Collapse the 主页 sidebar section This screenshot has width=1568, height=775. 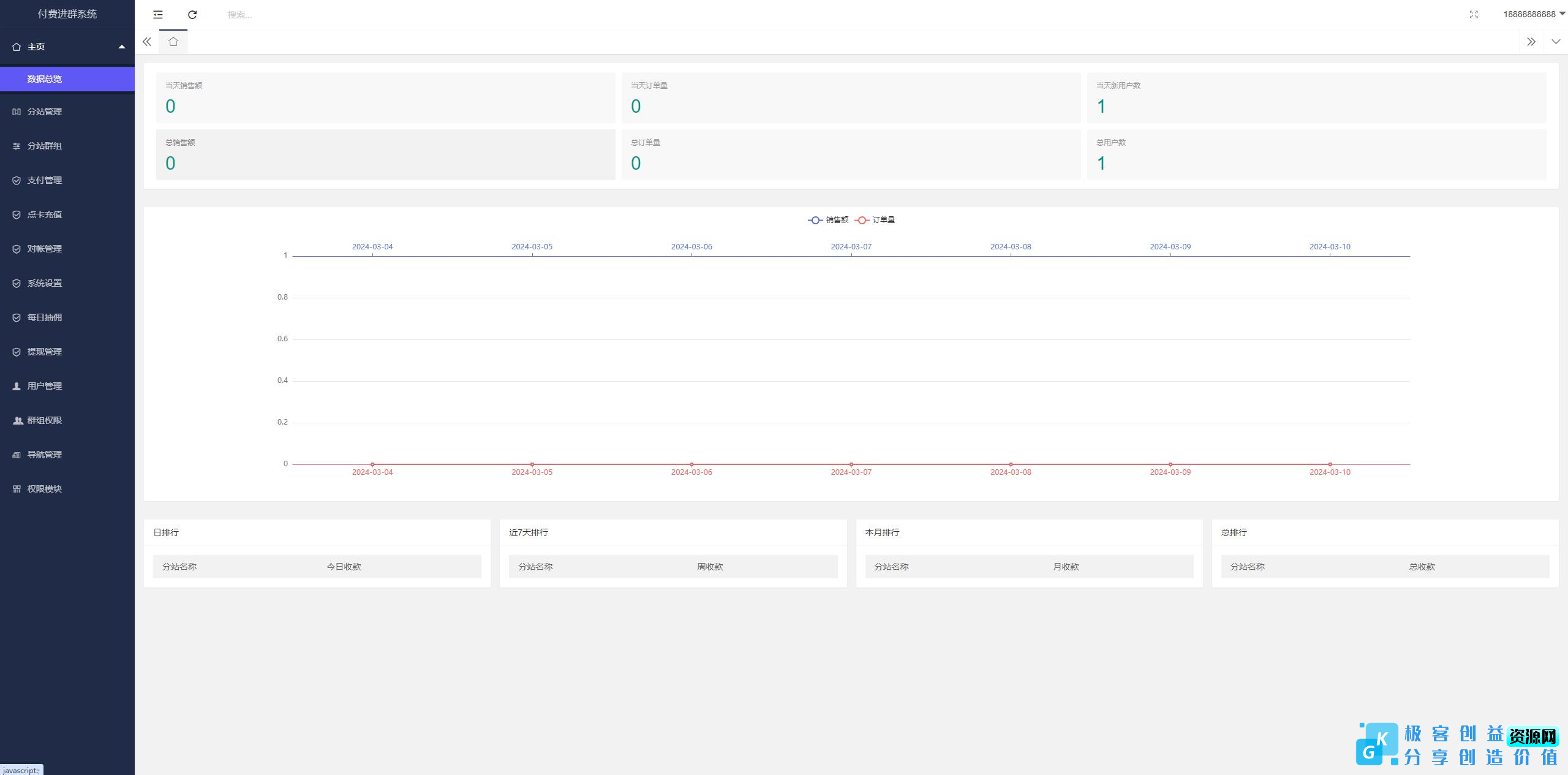tap(67, 47)
